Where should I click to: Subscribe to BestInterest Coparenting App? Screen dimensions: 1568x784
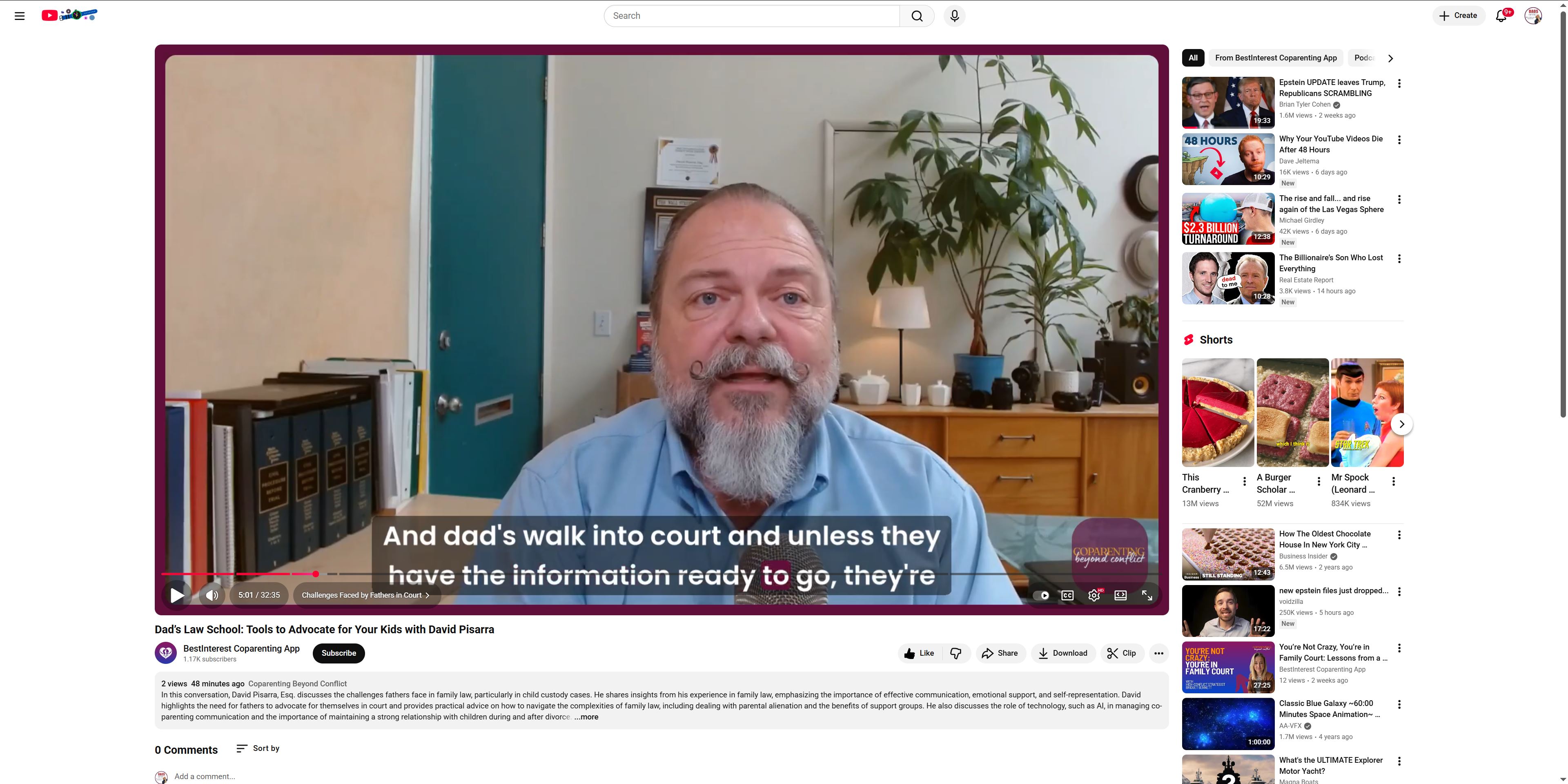(x=339, y=653)
